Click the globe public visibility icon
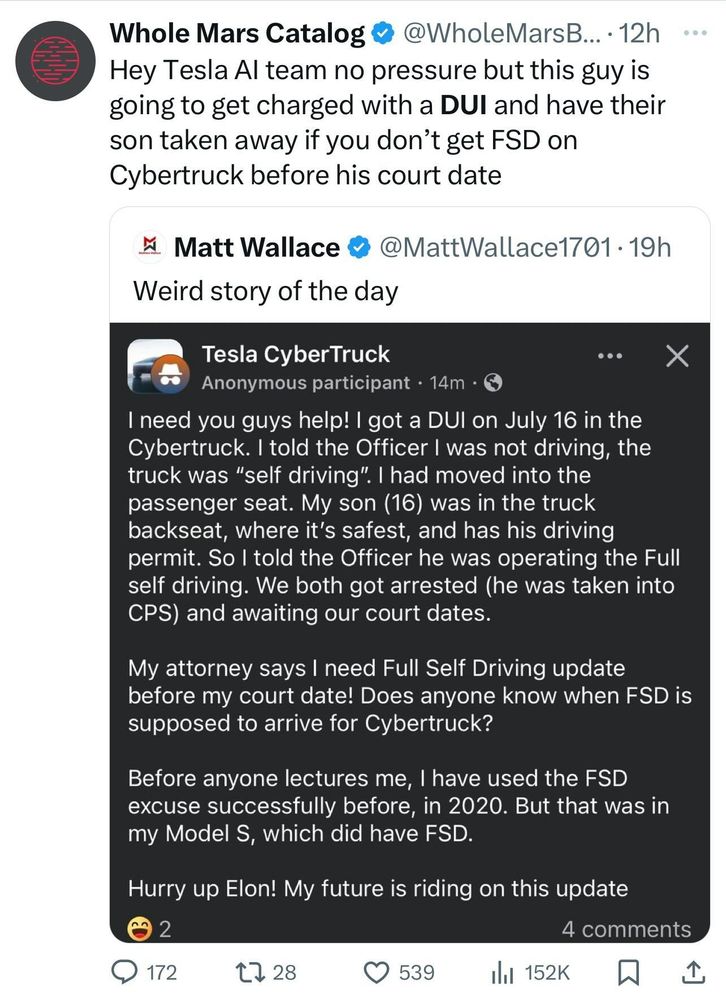 click(493, 383)
